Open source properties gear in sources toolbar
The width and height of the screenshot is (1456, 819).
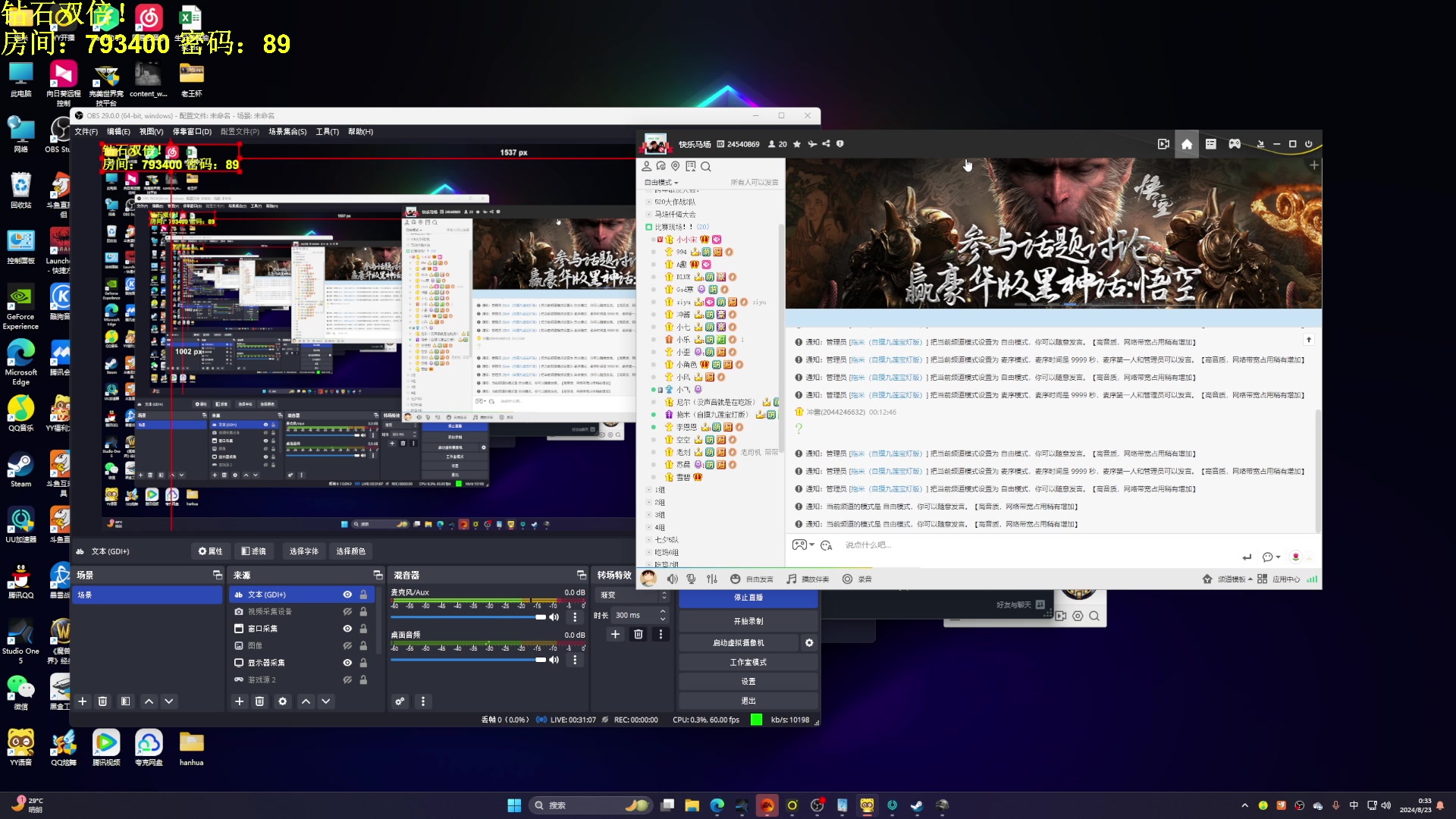(x=283, y=701)
